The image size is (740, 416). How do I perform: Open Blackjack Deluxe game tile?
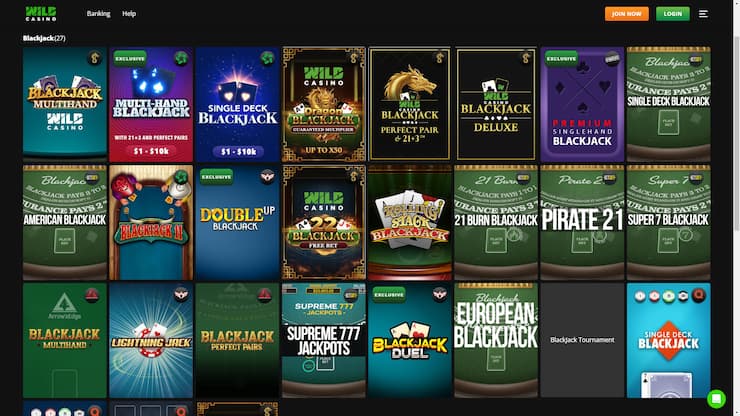pyautogui.click(x=496, y=104)
